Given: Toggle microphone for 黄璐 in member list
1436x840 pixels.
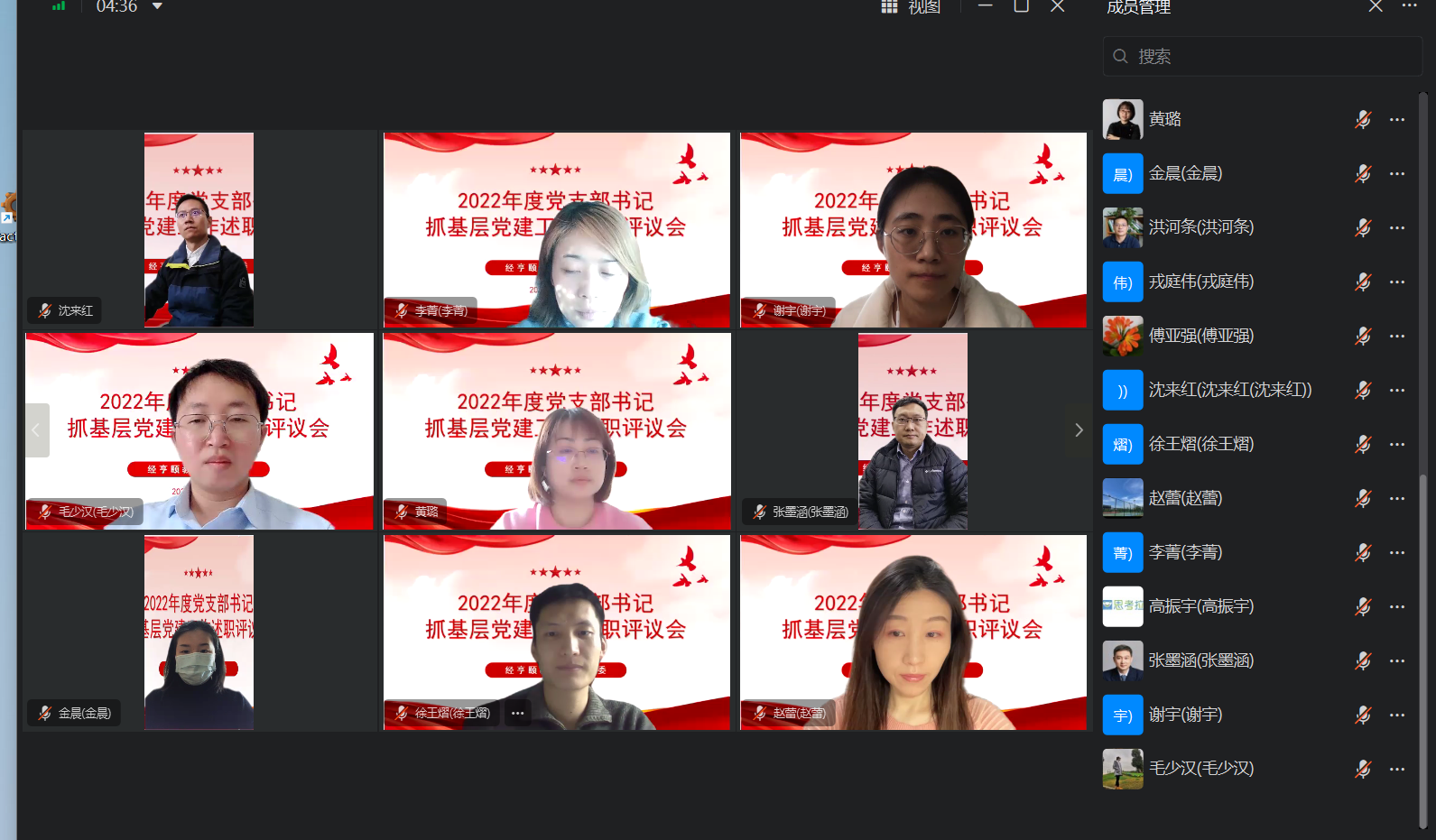Looking at the screenshot, I should coord(1363,119).
